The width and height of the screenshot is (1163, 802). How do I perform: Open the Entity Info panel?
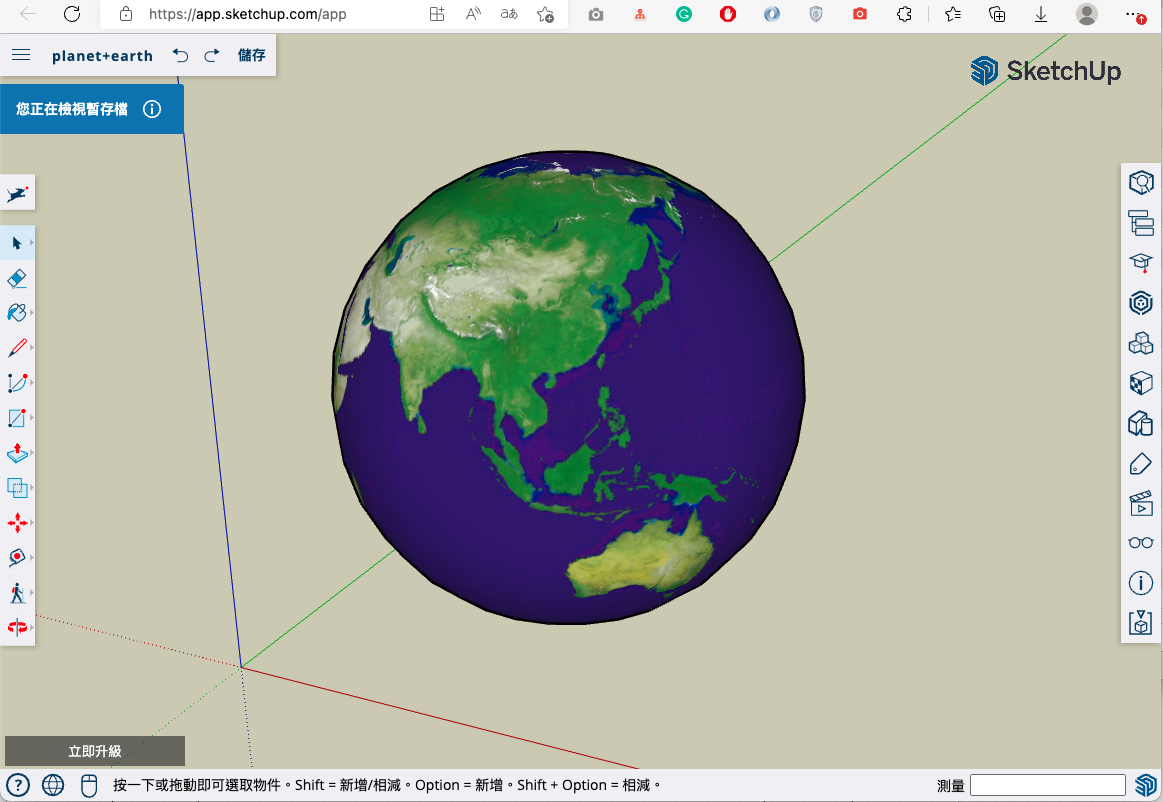click(1141, 183)
